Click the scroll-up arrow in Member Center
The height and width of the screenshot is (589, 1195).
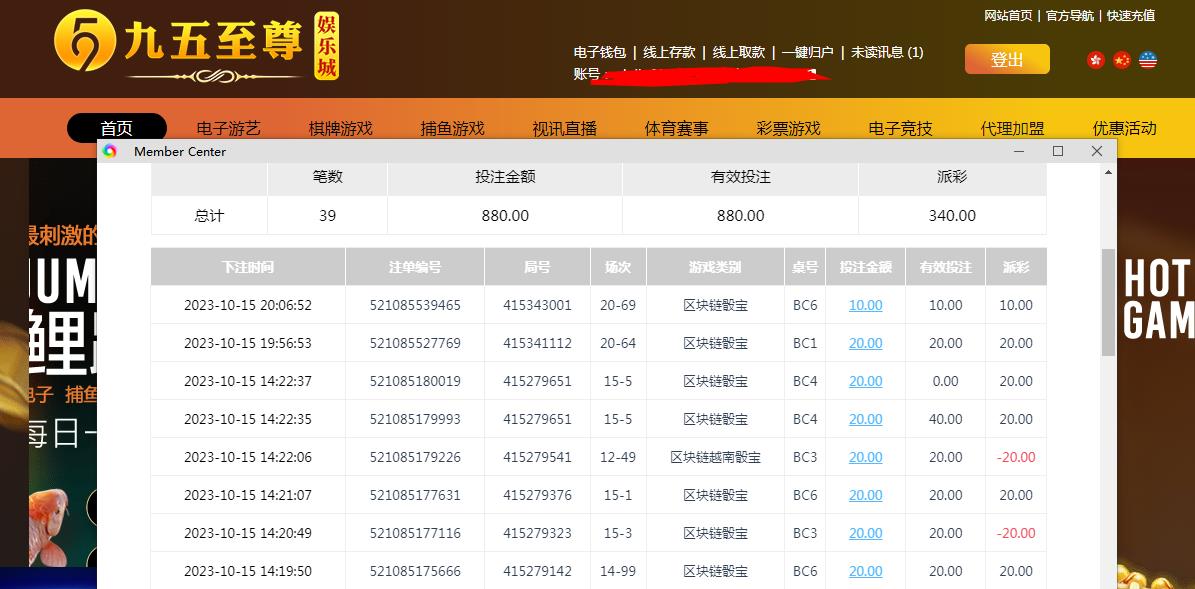[x=1108, y=173]
